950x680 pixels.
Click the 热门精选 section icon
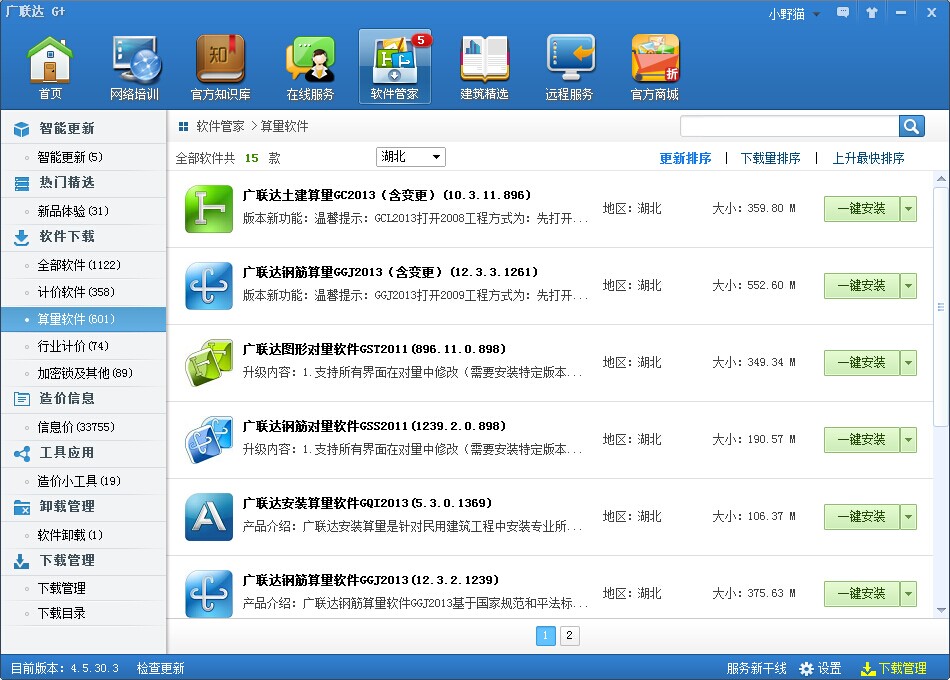[x=21, y=183]
